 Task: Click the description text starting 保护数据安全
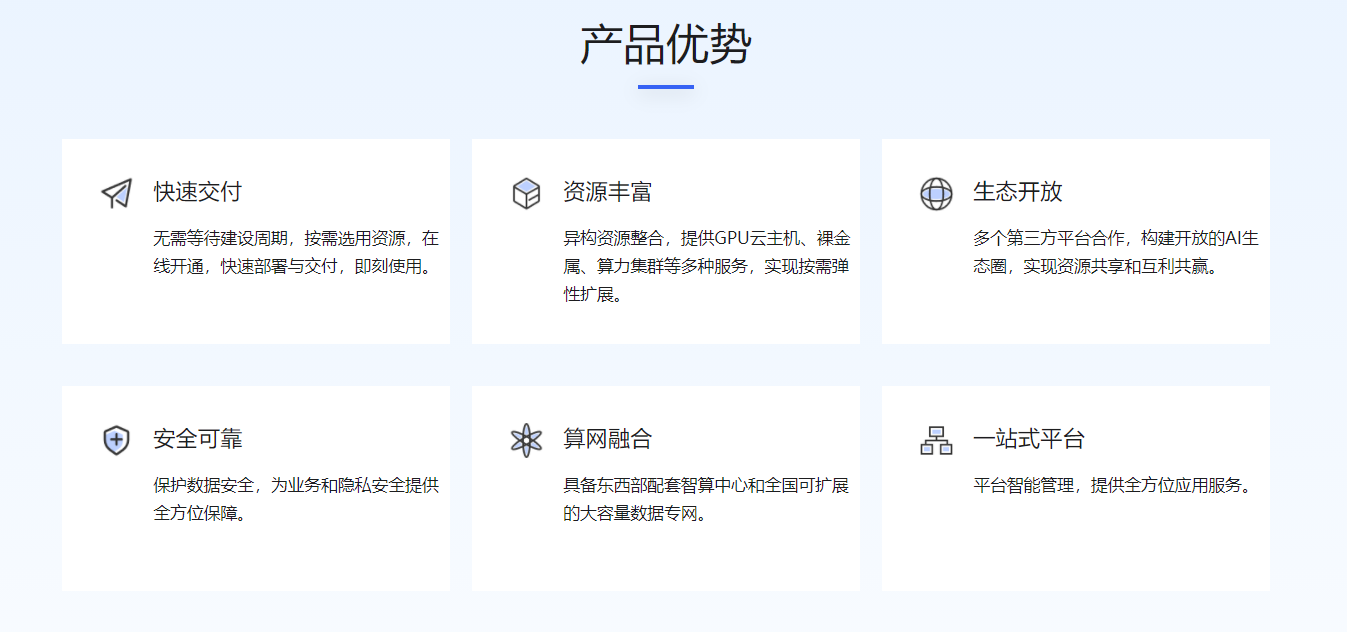pyautogui.click(x=296, y=500)
